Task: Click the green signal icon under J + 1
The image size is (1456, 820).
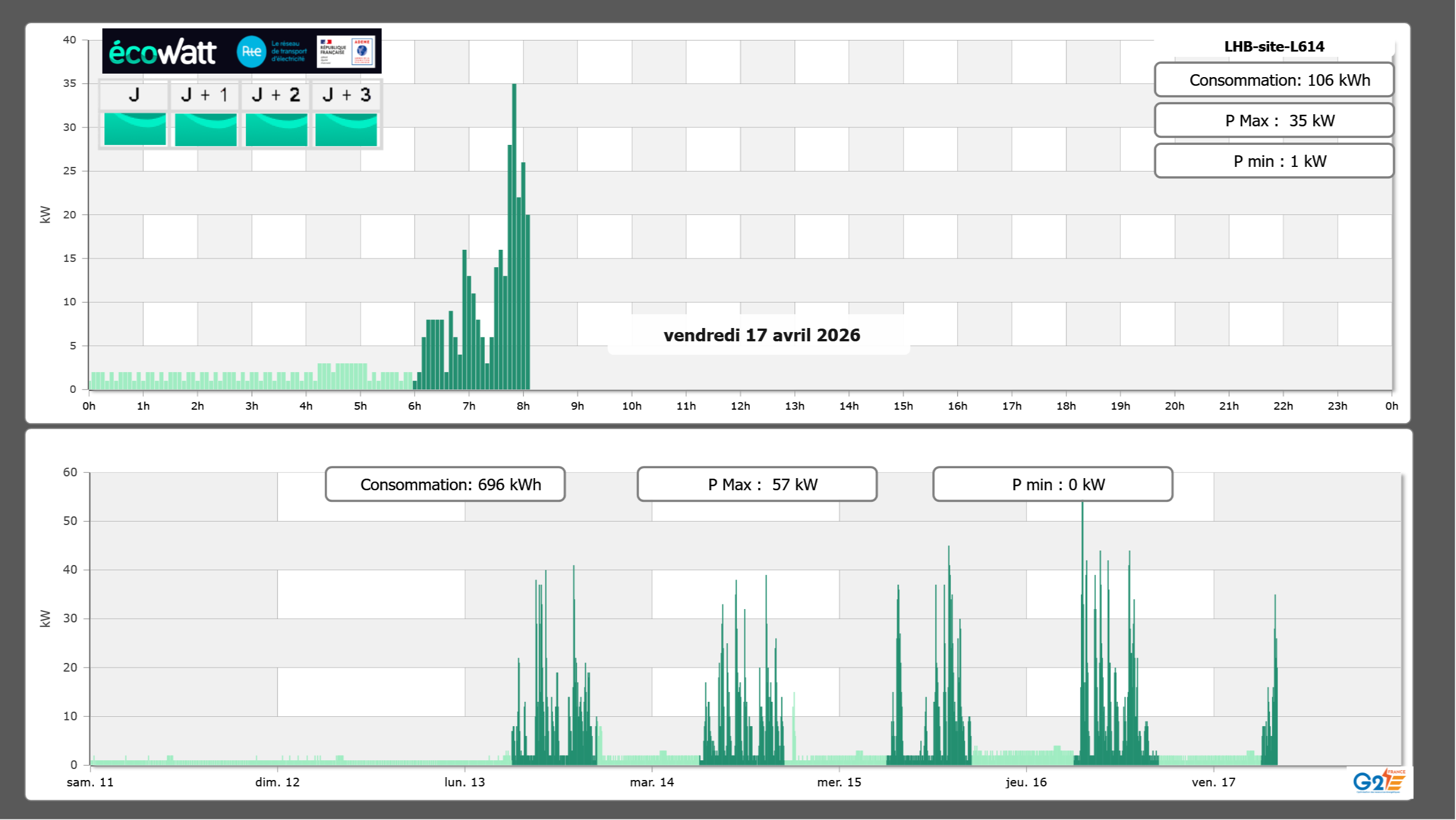Action: (x=205, y=129)
